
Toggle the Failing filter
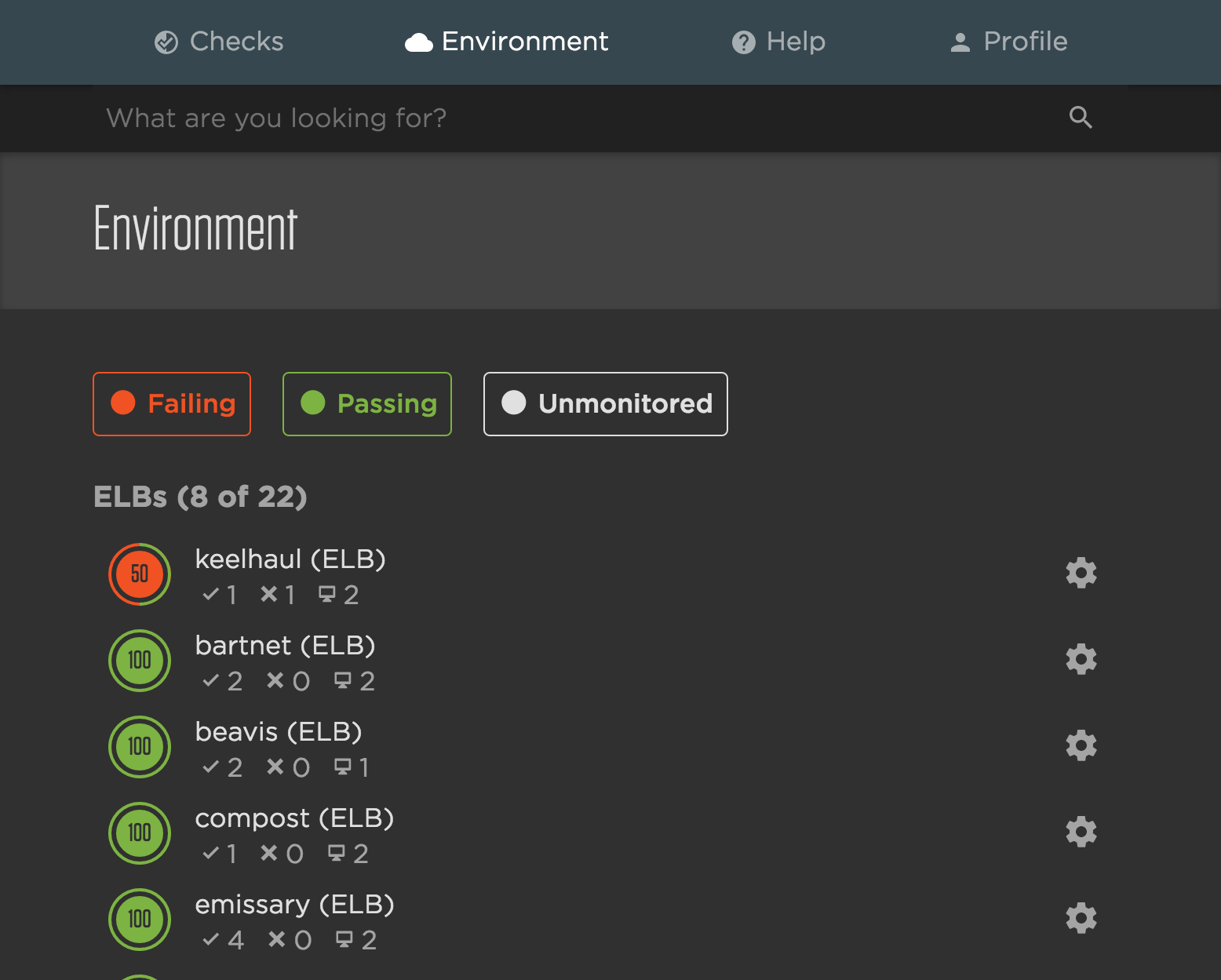172,404
